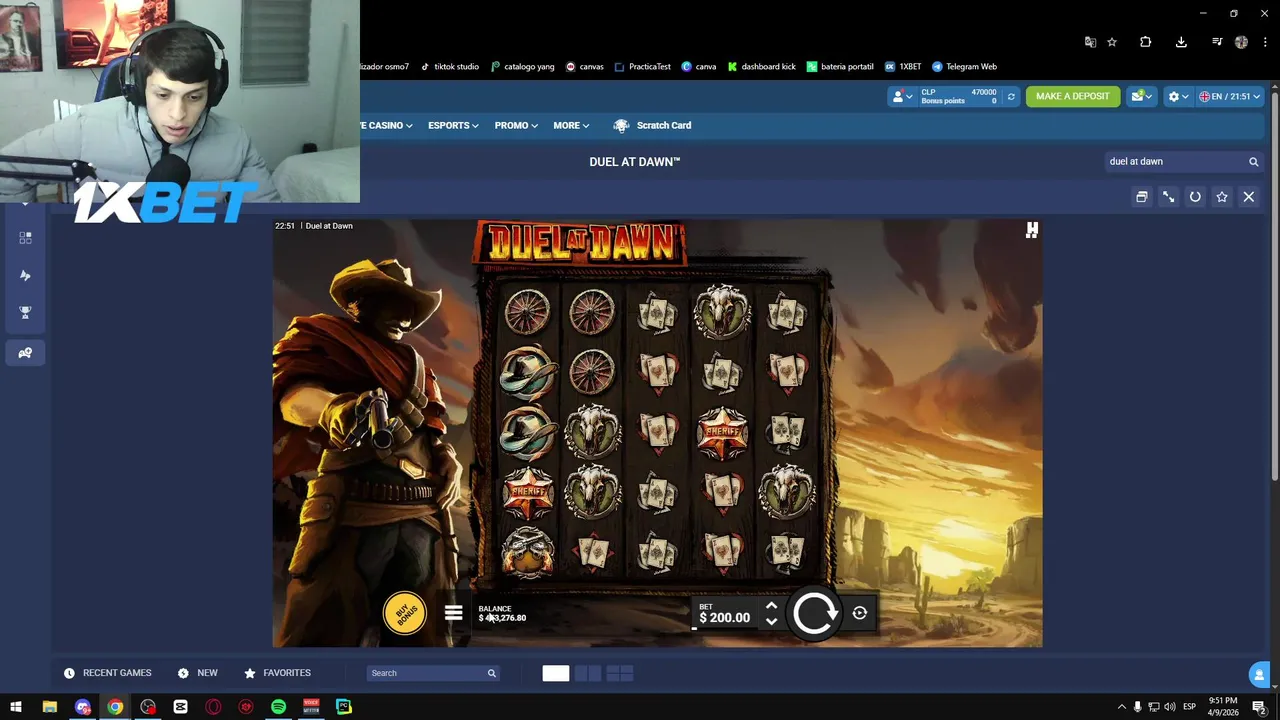Click the search magnifier in game search
Image resolution: width=1280 pixels, height=720 pixels.
pyautogui.click(x=1253, y=161)
